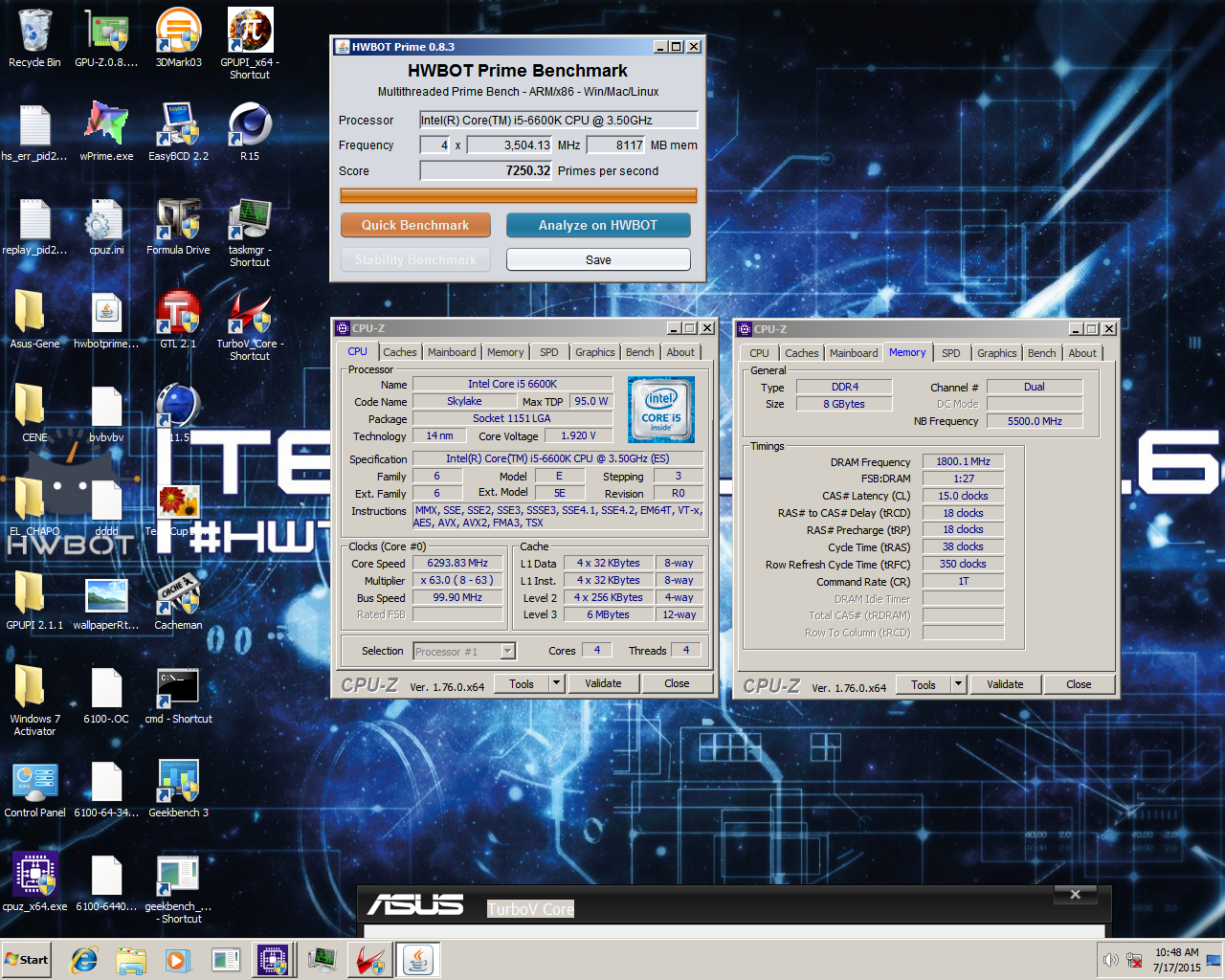Click the HWBOT Prime orange progress bar
Screen dimensions: 1225x980
[x=519, y=195]
